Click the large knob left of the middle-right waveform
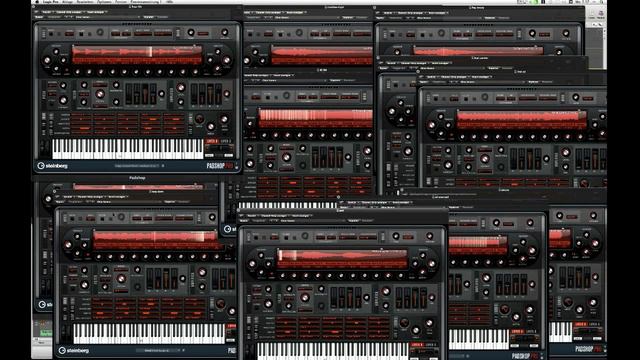This screenshot has width=640, height=360. (431, 125)
